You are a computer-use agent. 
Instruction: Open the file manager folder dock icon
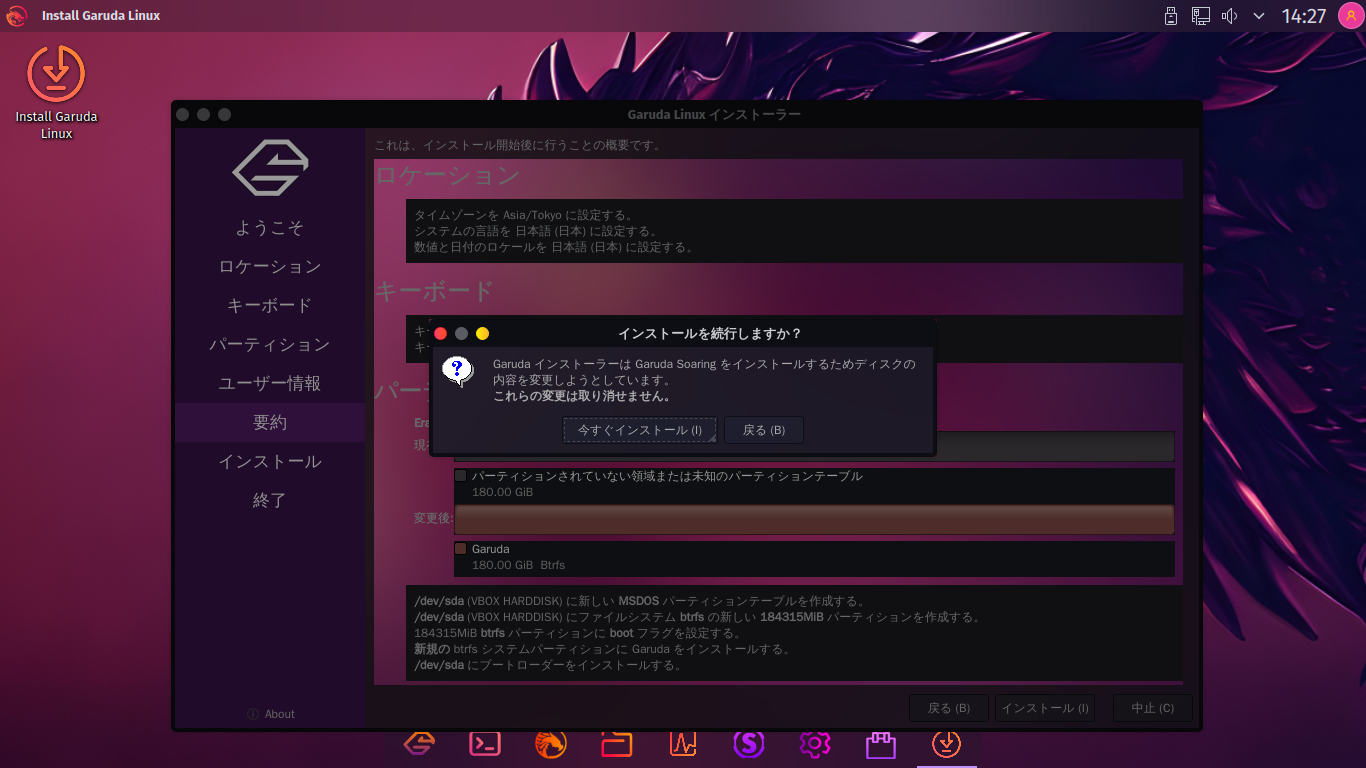617,743
